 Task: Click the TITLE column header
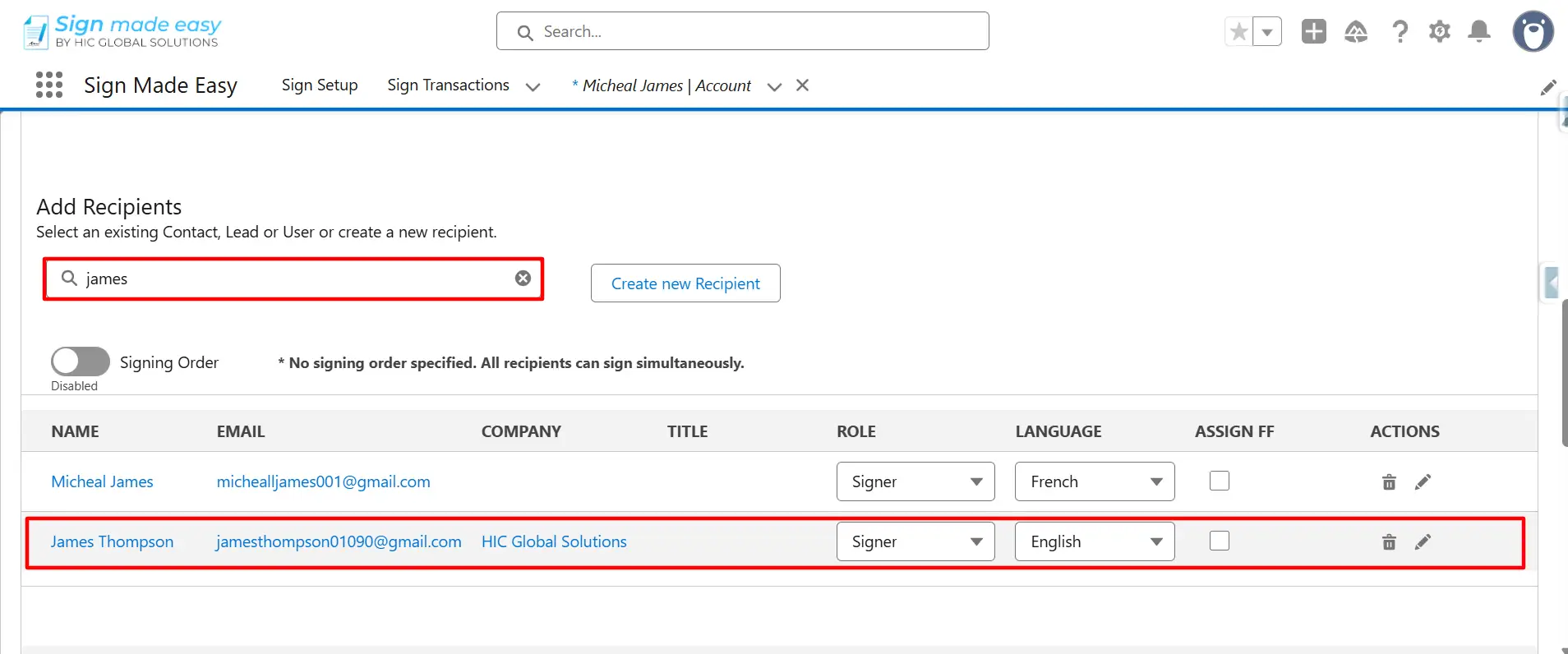pyautogui.click(x=687, y=431)
